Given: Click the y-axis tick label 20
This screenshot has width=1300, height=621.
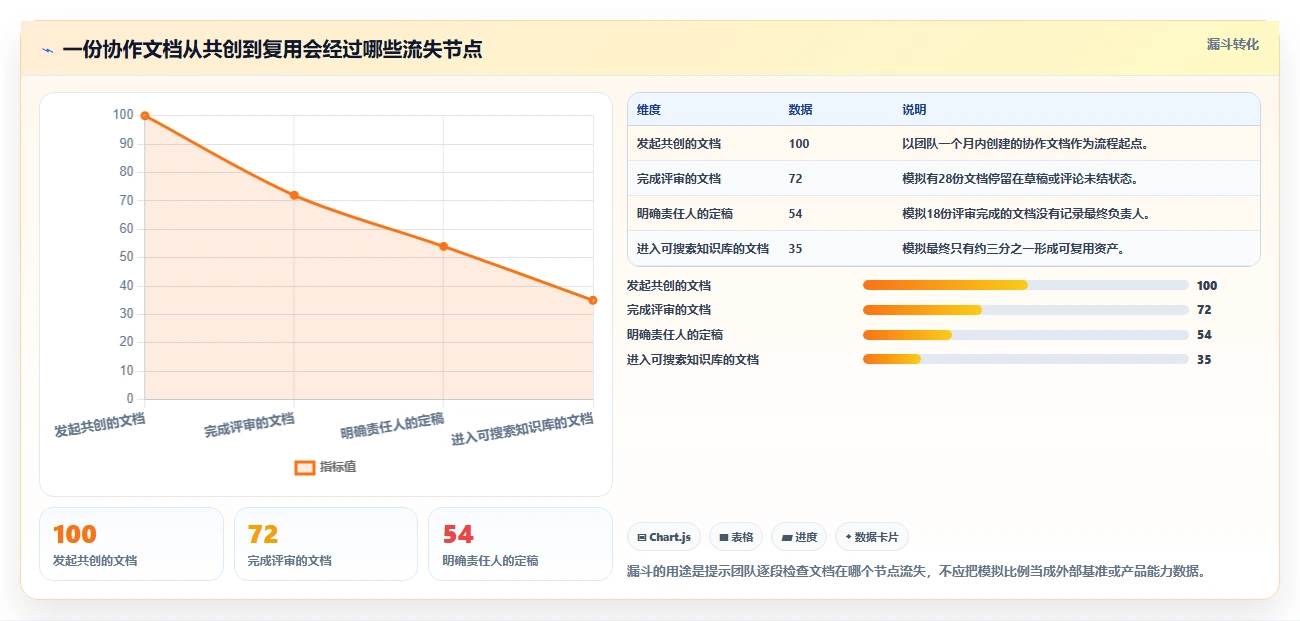Looking at the screenshot, I should 124,342.
